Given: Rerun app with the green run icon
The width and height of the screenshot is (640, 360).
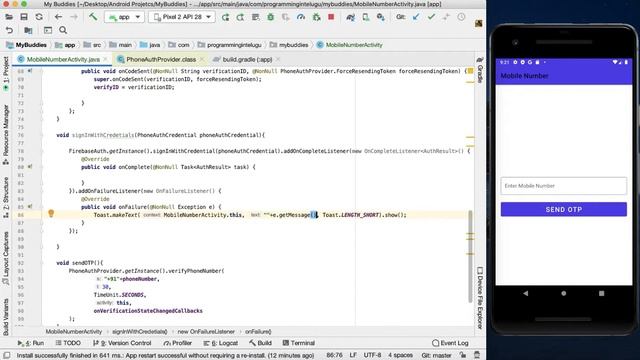Looking at the screenshot, I should click(x=225, y=17).
